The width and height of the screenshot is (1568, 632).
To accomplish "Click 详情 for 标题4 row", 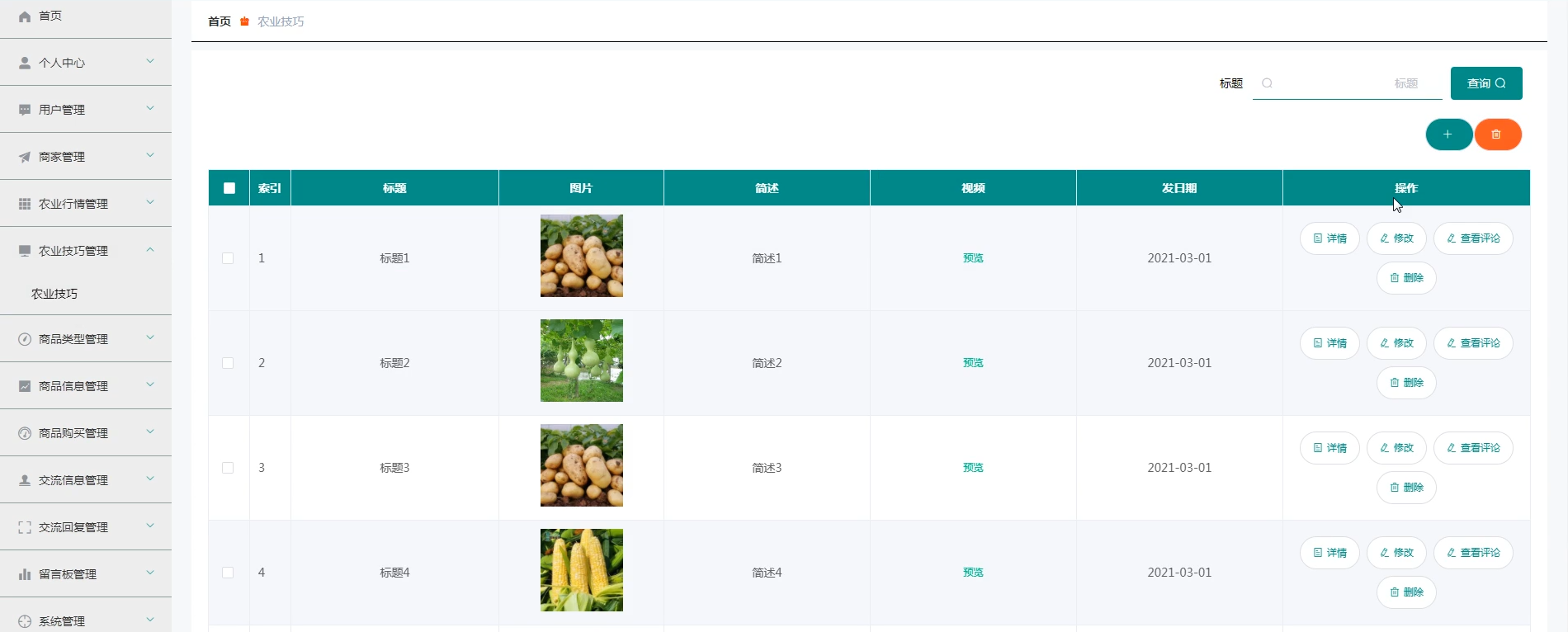I will click(x=1329, y=553).
